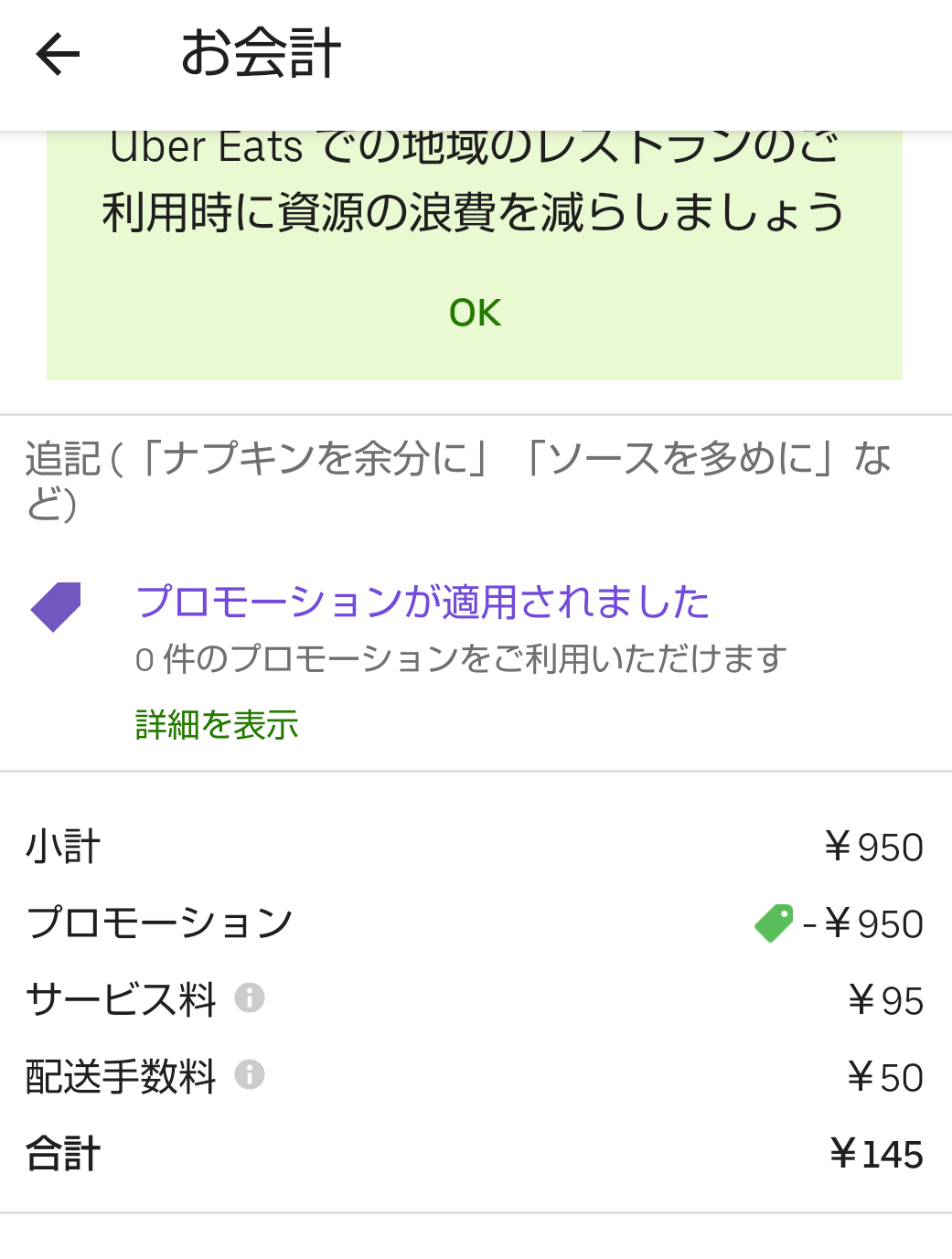The height and width of the screenshot is (1259, 952).
Task: Select the 小計 ¥950 row
Action: point(476,847)
